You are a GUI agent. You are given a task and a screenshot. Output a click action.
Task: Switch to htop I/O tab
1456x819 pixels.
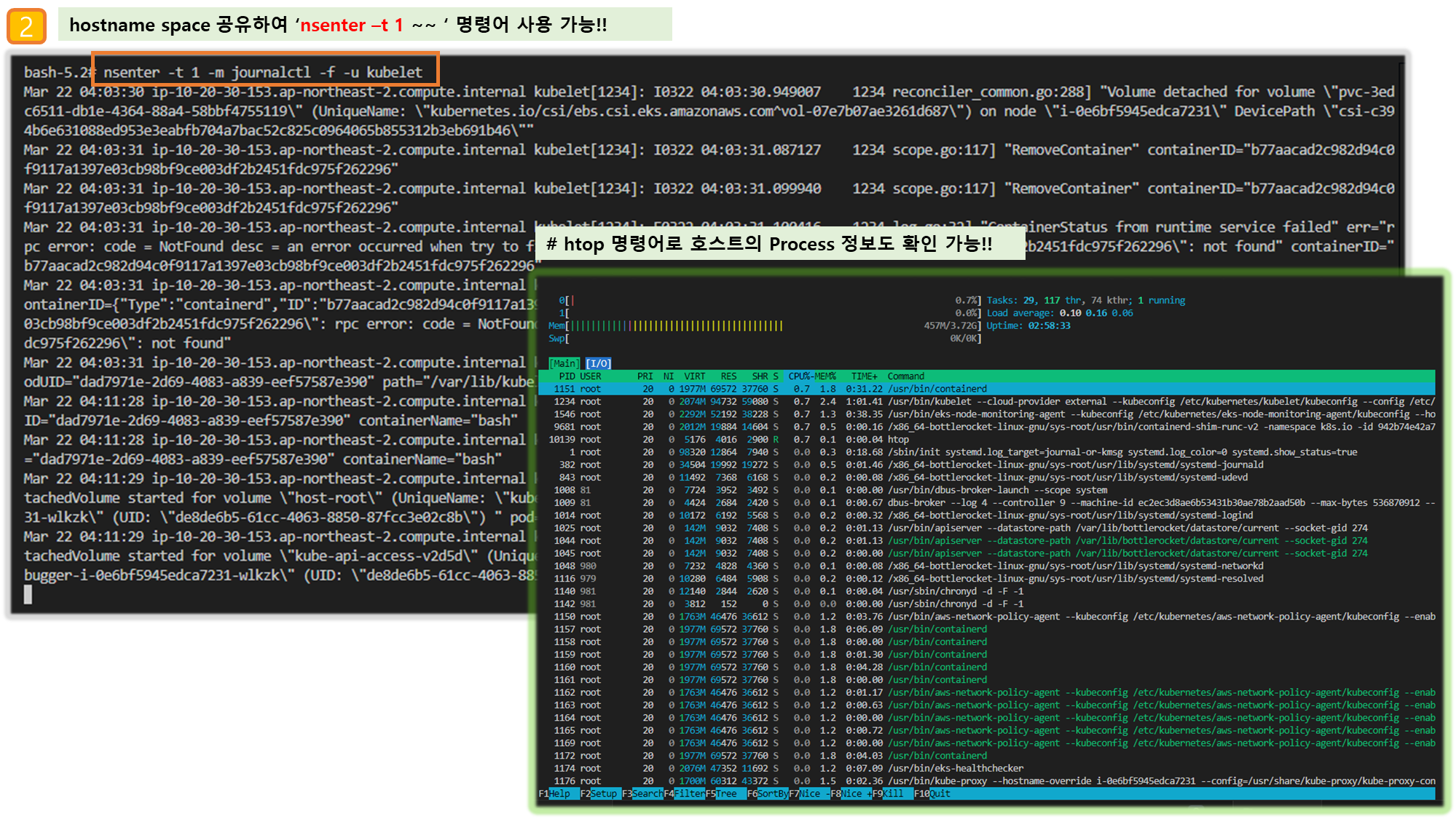point(598,363)
